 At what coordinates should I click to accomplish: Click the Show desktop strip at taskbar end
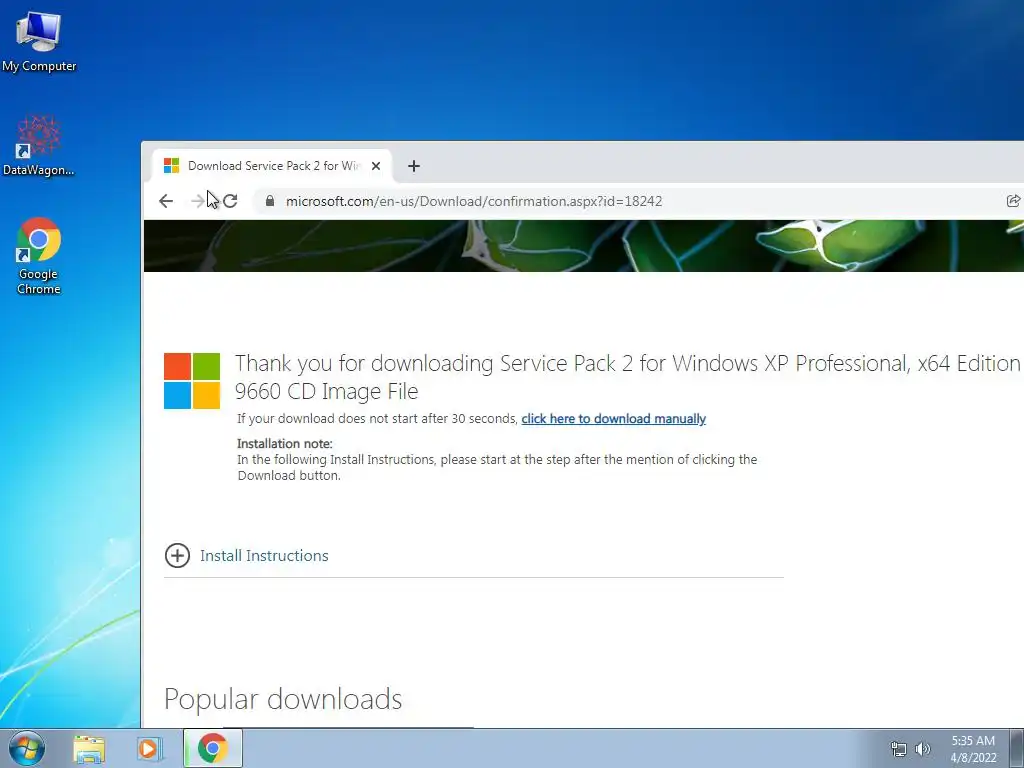point(1017,748)
